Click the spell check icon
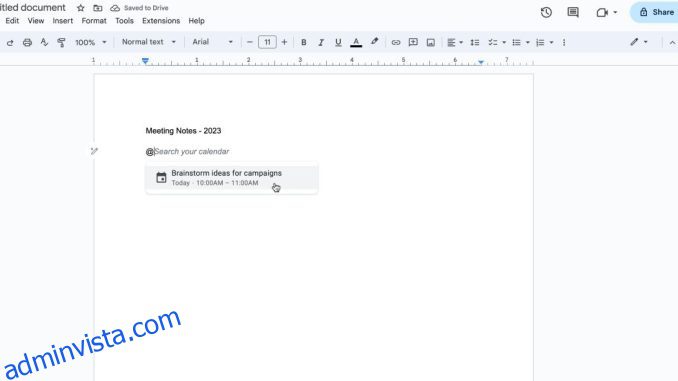678x381 pixels. [x=44, y=42]
